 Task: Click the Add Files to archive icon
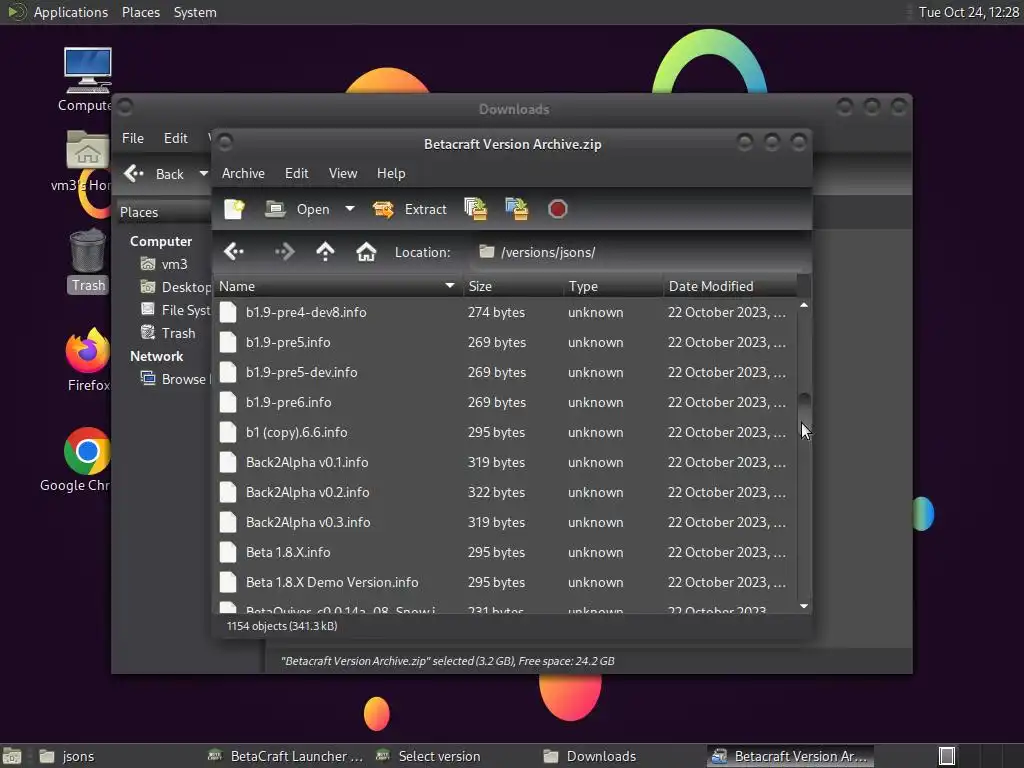475,209
